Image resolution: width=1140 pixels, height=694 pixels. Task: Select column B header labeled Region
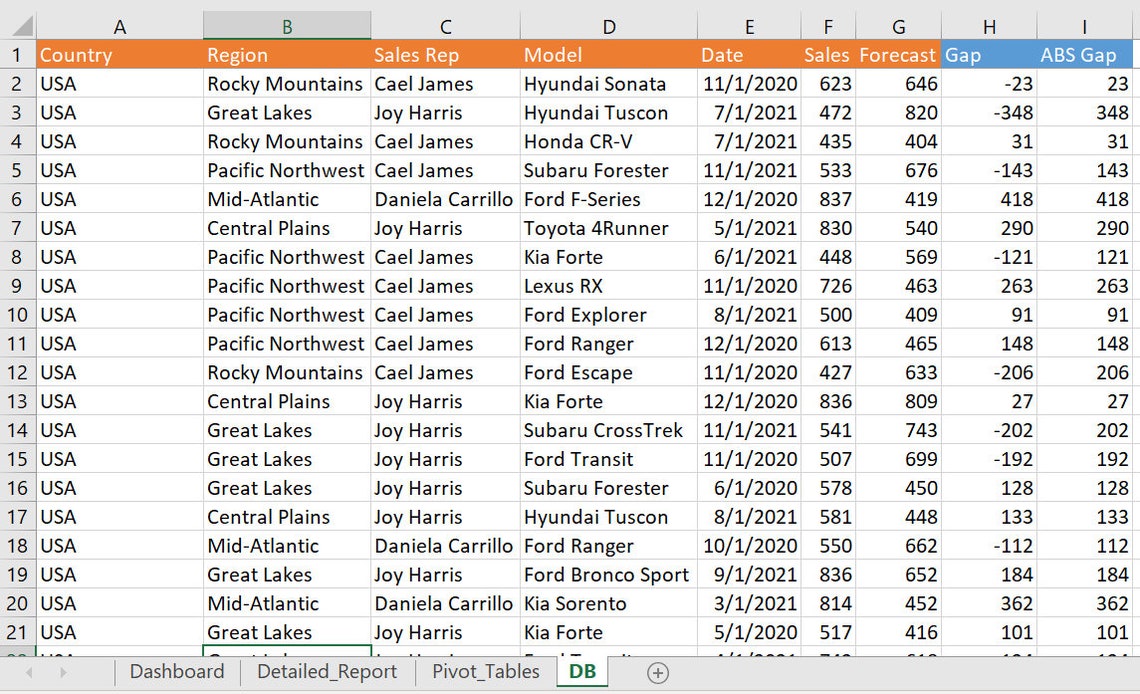286,25
